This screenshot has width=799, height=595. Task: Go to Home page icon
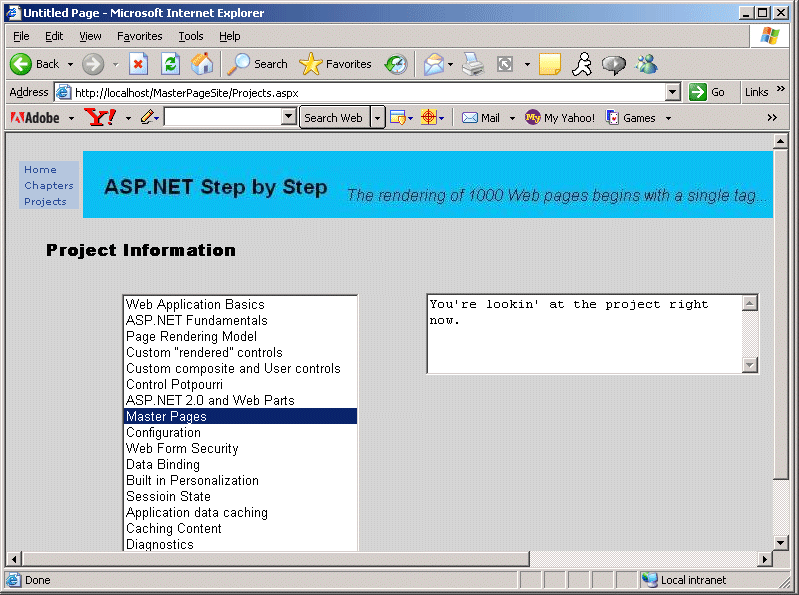202,64
